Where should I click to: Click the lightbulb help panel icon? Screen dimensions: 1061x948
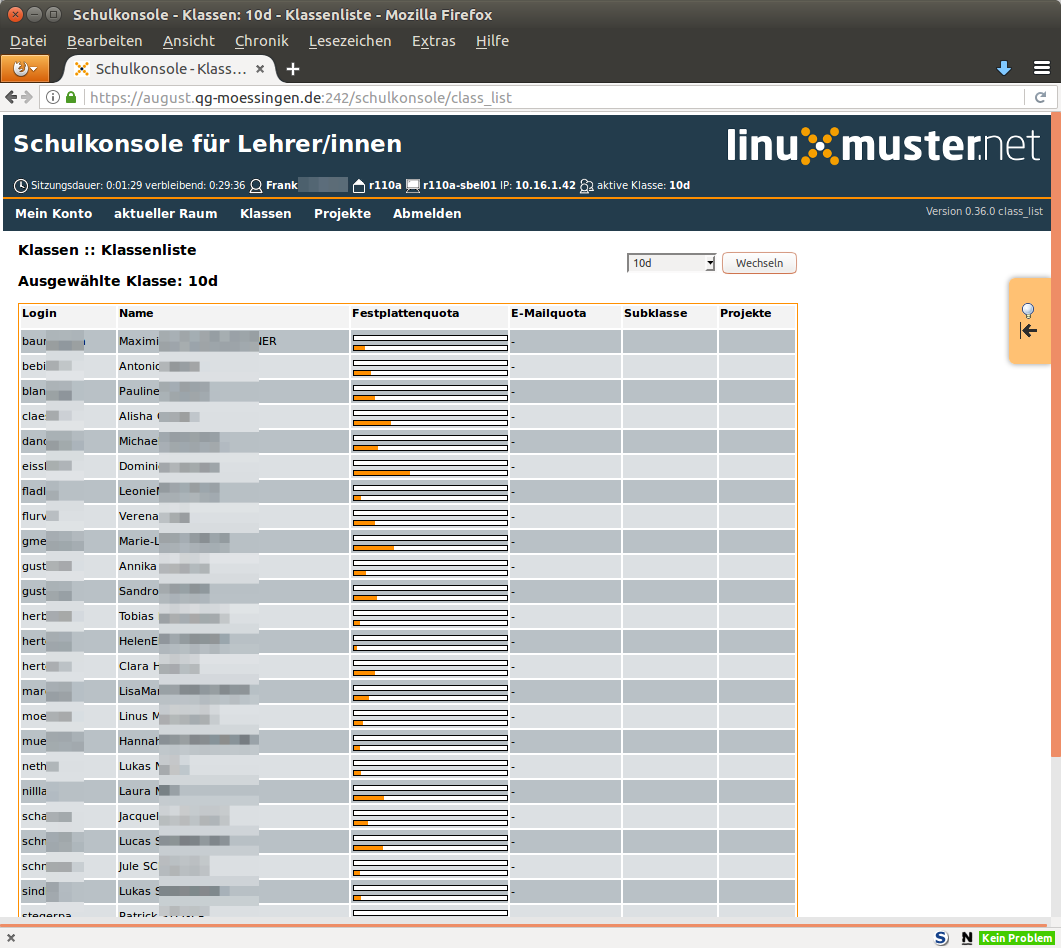(x=1028, y=311)
